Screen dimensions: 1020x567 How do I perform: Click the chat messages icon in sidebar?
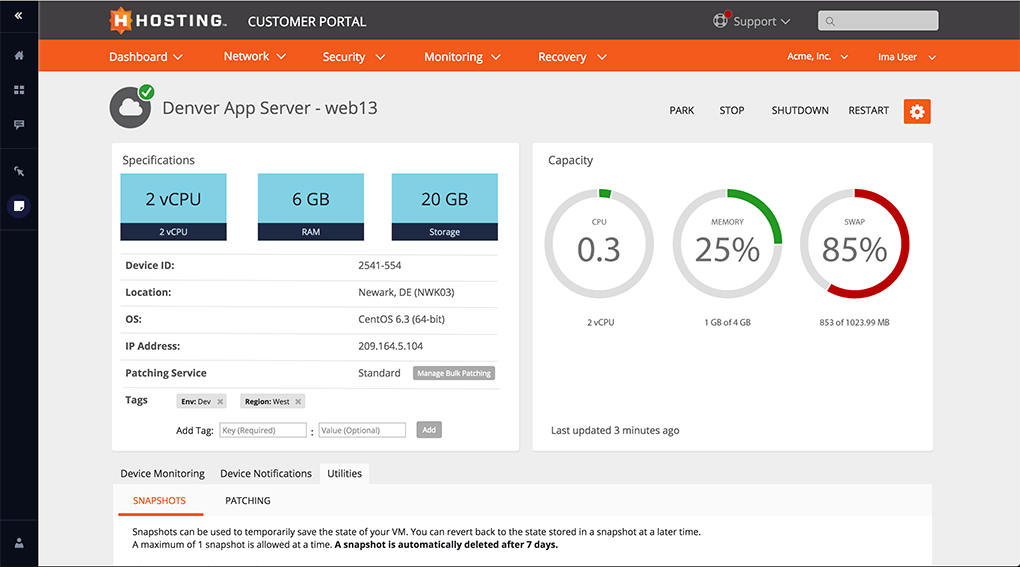(19, 125)
